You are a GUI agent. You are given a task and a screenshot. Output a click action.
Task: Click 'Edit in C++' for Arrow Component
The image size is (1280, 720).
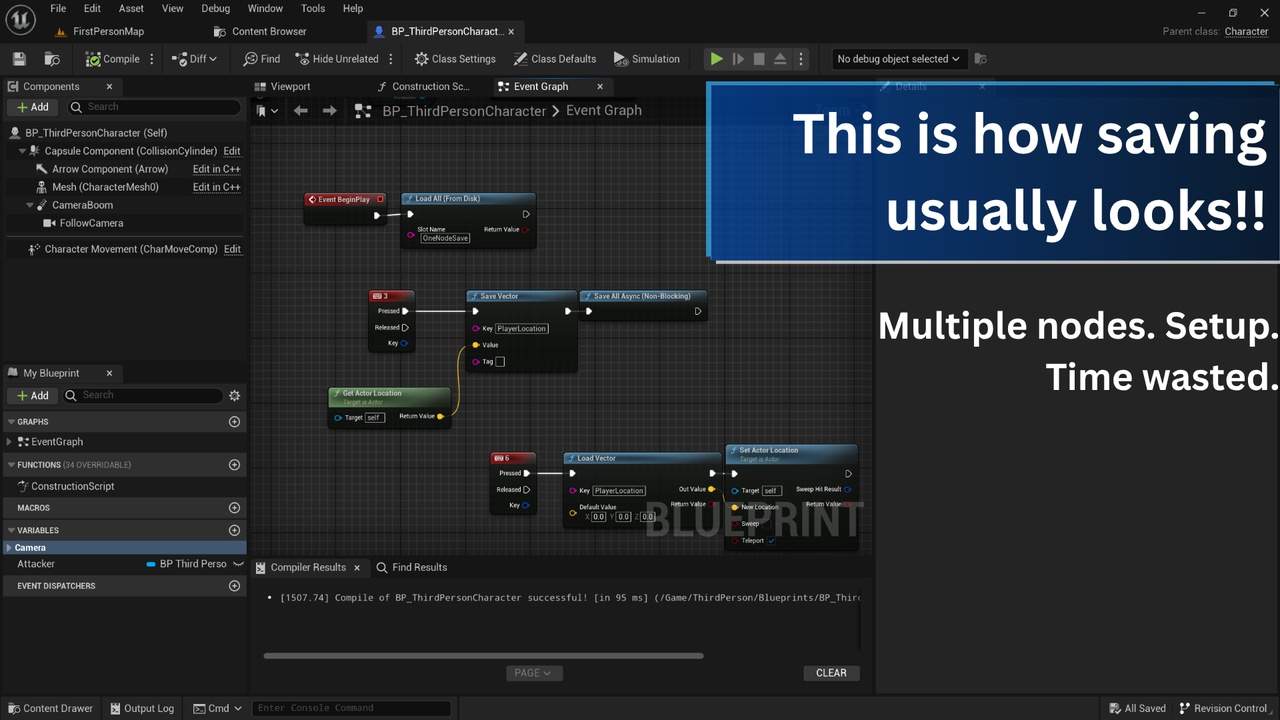pos(216,169)
